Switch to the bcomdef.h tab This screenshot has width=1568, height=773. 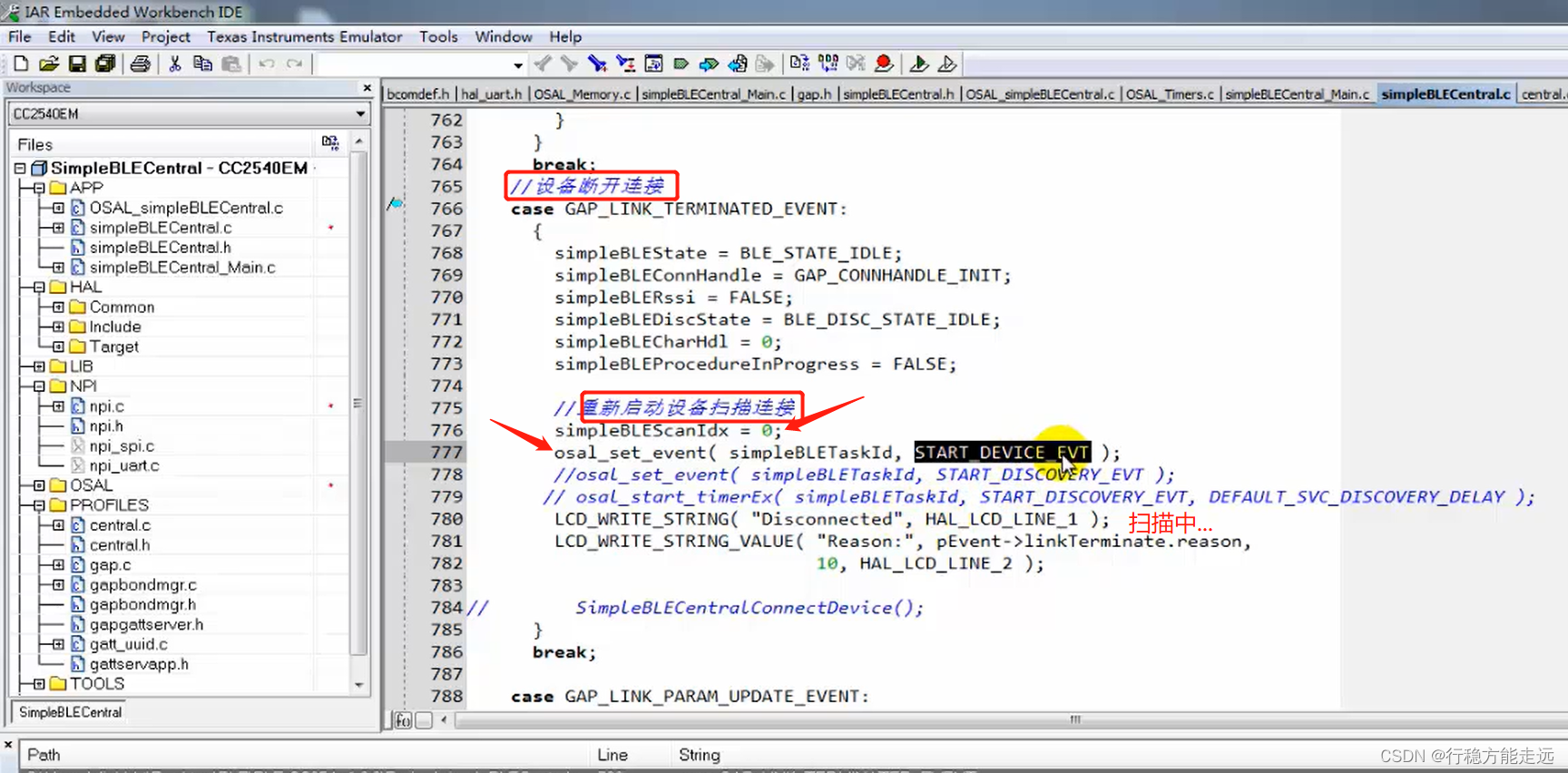point(418,94)
